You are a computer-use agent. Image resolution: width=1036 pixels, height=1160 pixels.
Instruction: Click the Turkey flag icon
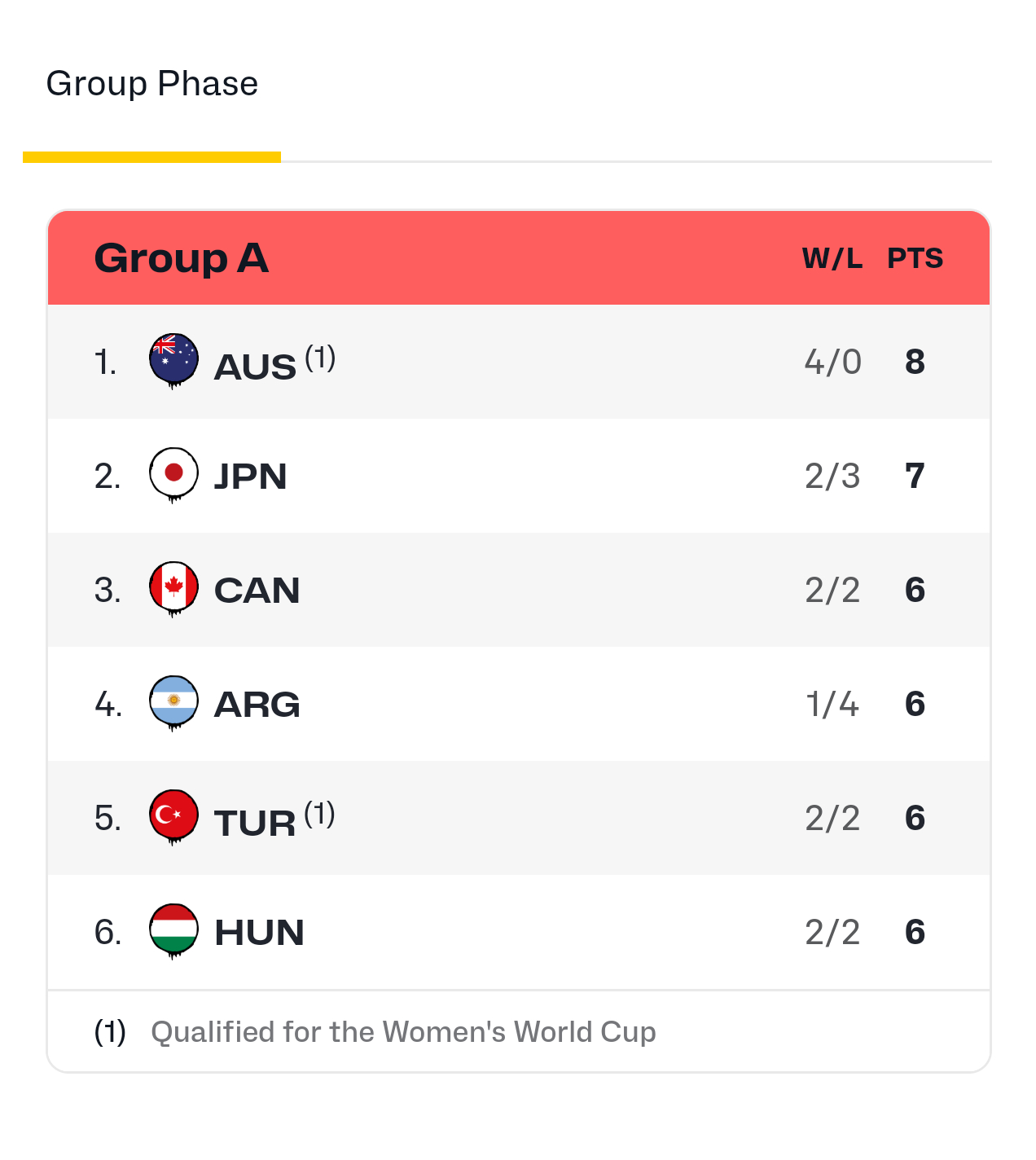173,815
